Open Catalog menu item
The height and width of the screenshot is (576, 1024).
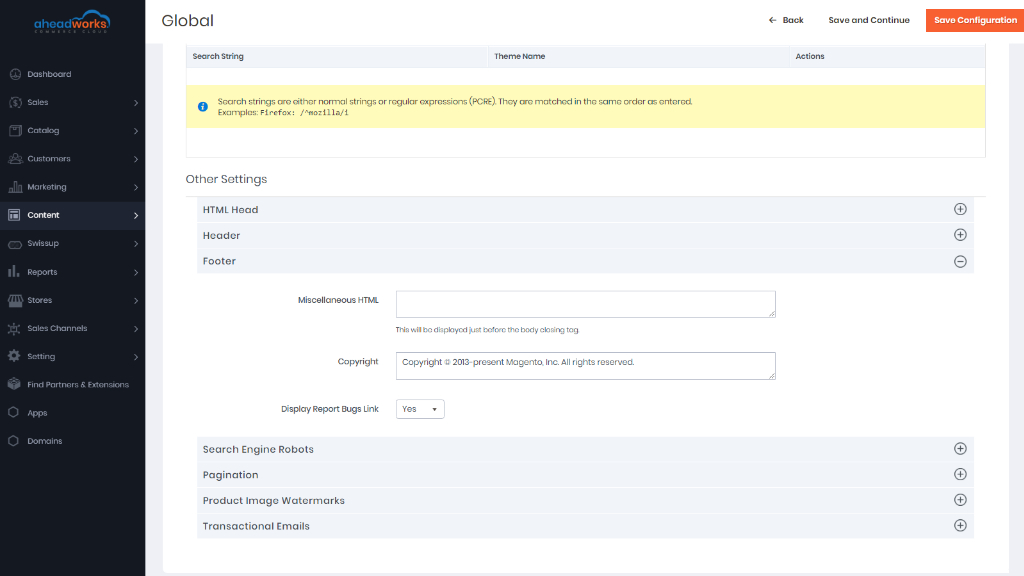coord(72,131)
